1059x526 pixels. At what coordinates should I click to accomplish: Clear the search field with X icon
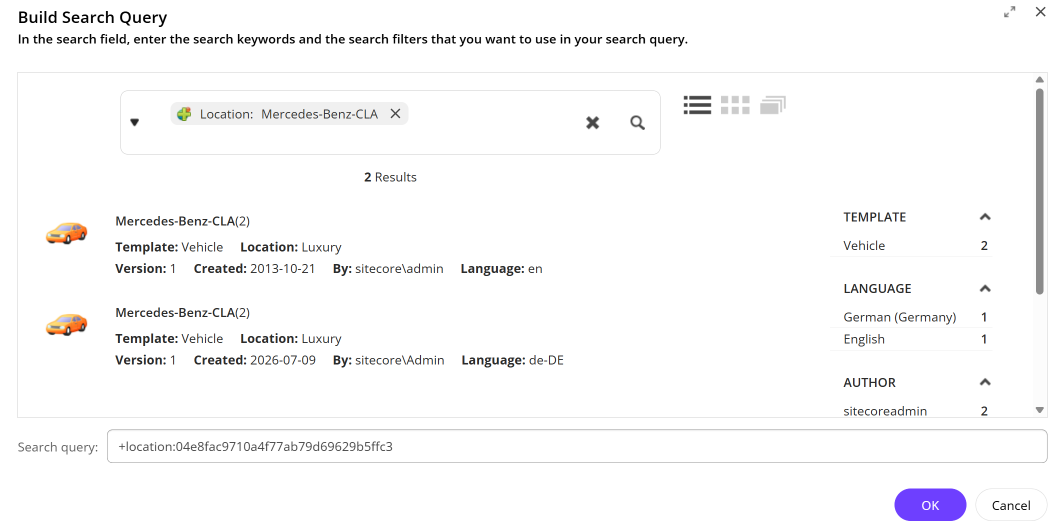point(592,123)
